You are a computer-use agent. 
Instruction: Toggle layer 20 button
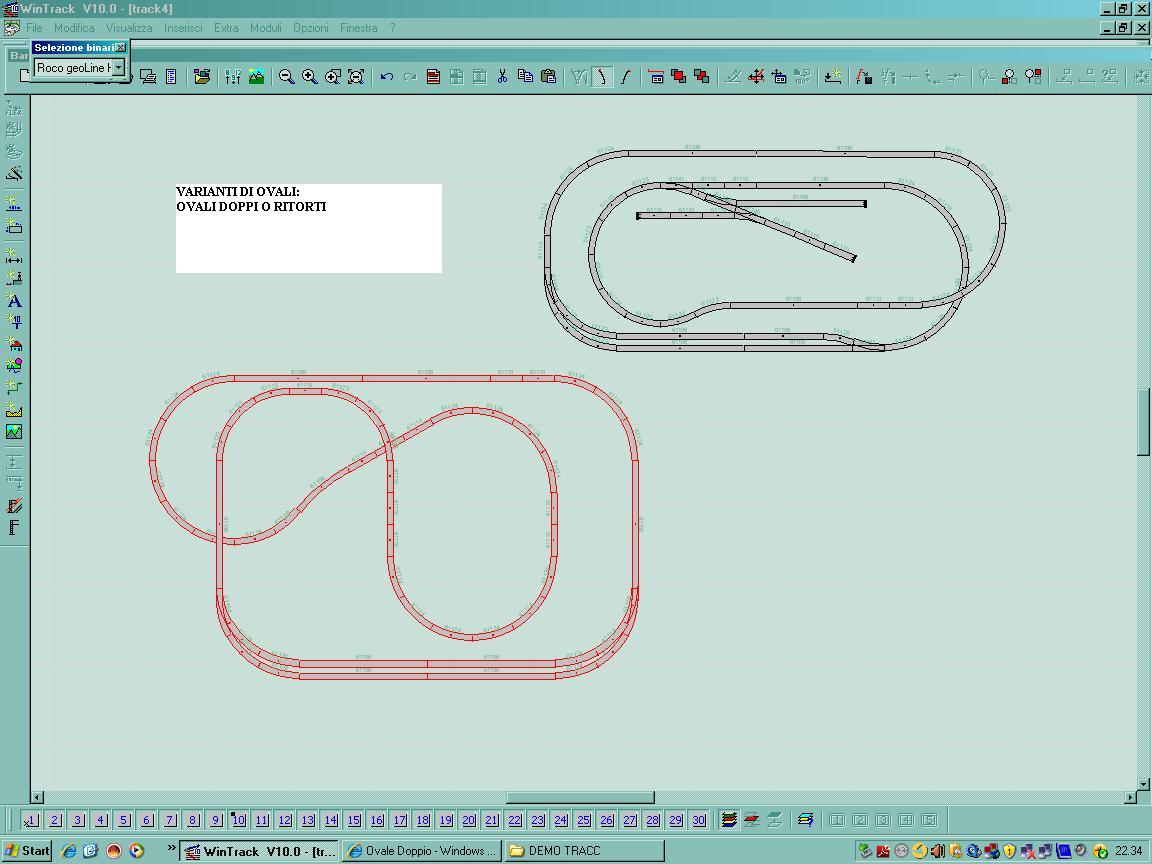click(x=469, y=820)
